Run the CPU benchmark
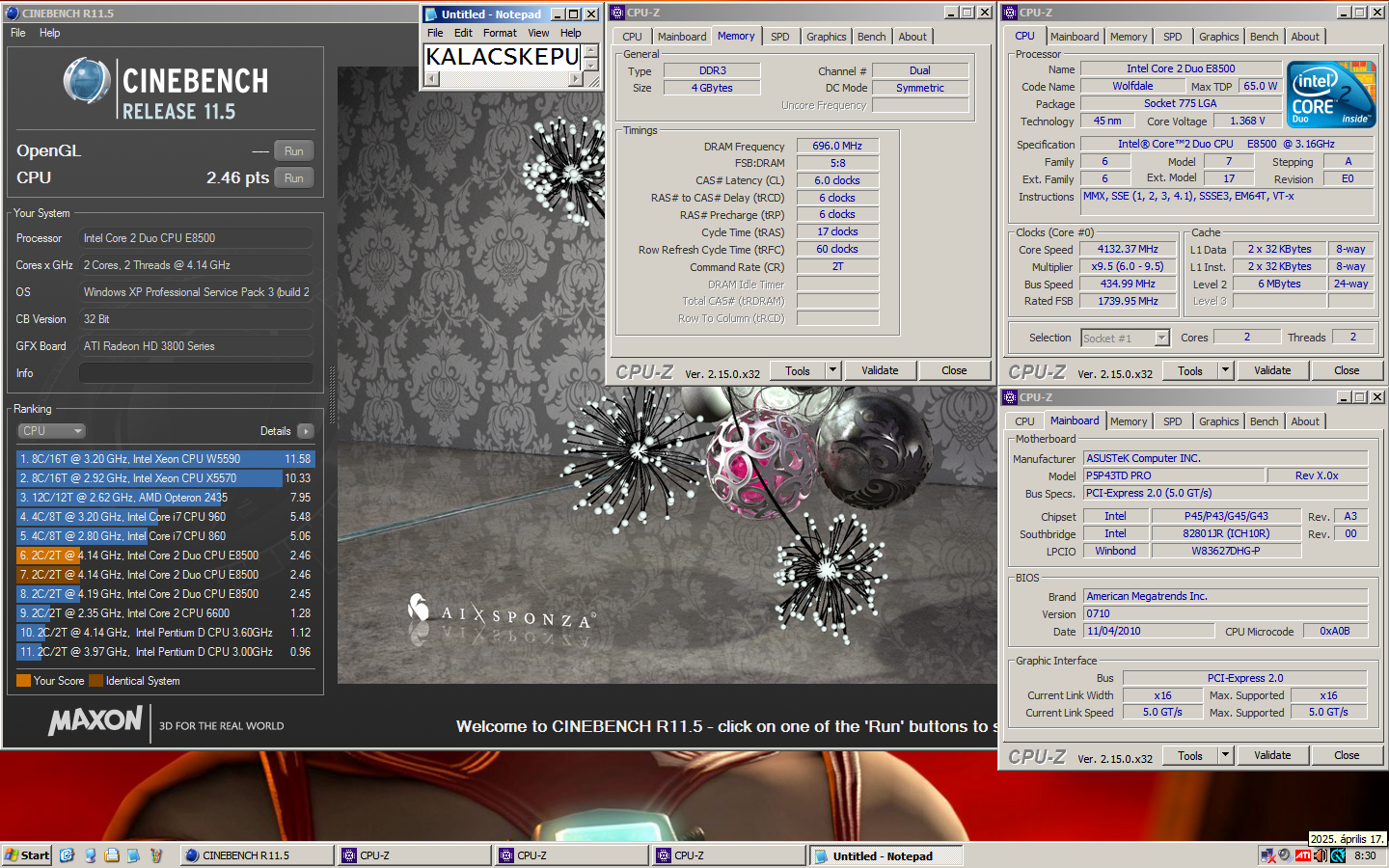Screen dimensions: 1389x868 click(x=294, y=178)
